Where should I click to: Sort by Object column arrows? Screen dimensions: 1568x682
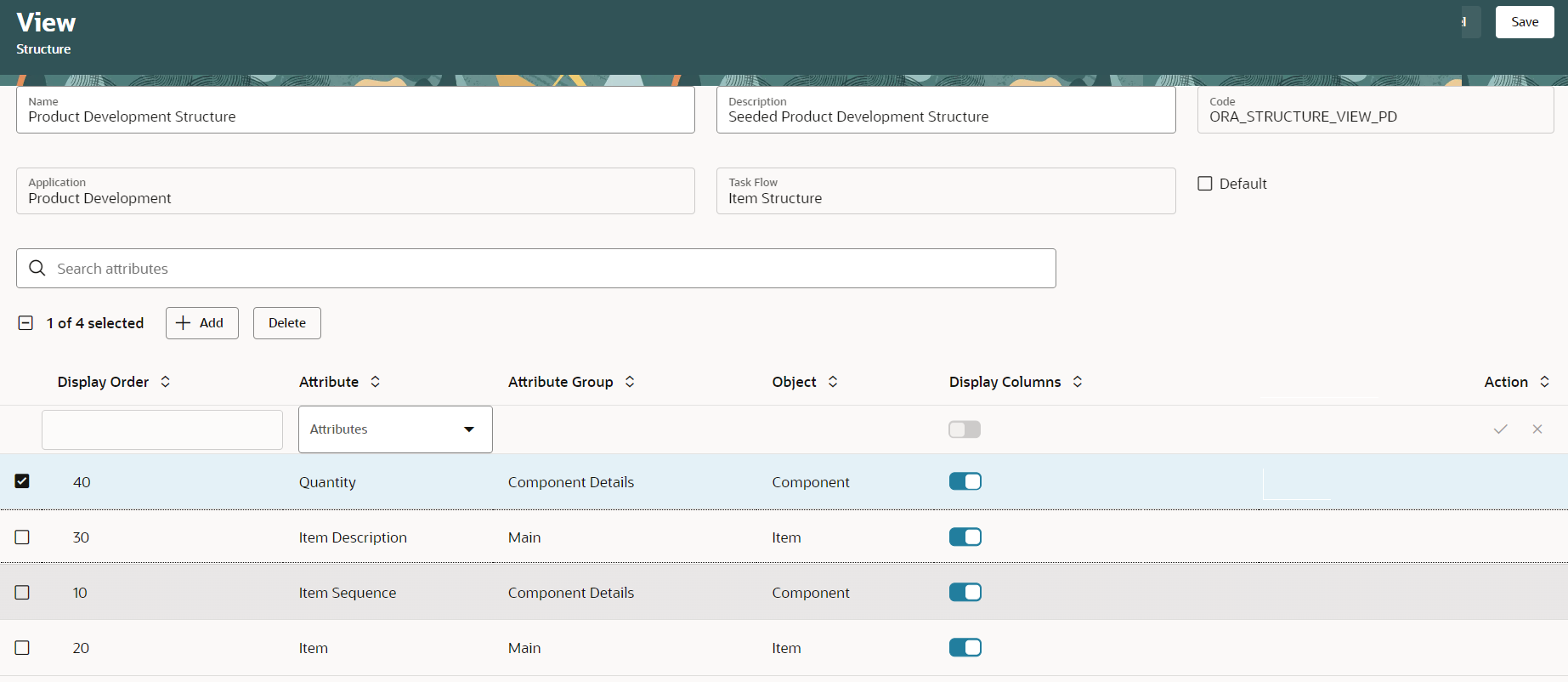pos(833,382)
